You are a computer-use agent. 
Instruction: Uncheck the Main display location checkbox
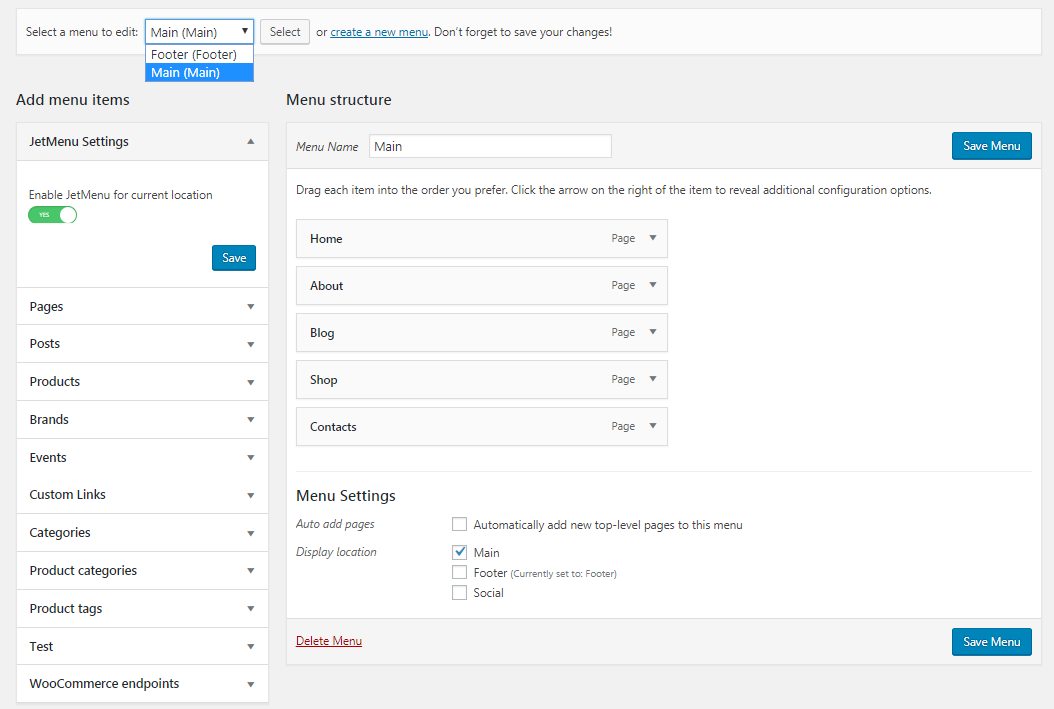point(460,552)
